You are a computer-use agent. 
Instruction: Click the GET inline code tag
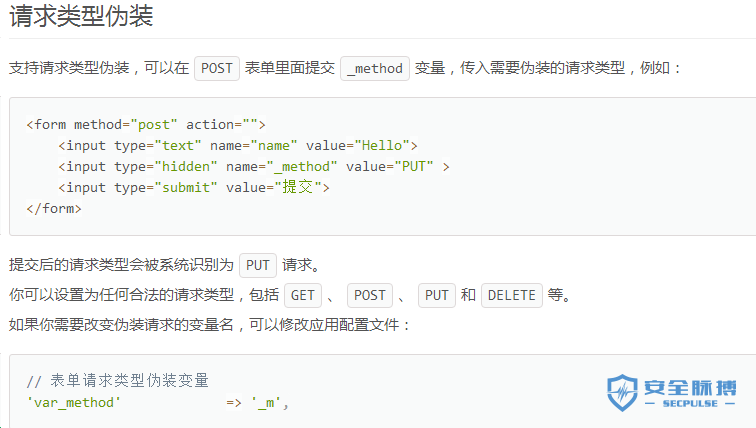(303, 295)
